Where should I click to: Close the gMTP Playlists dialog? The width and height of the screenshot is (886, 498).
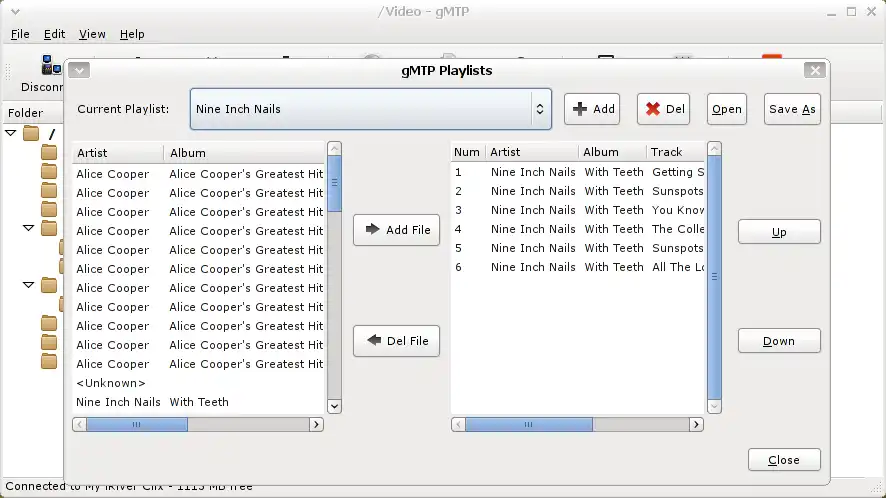784,460
